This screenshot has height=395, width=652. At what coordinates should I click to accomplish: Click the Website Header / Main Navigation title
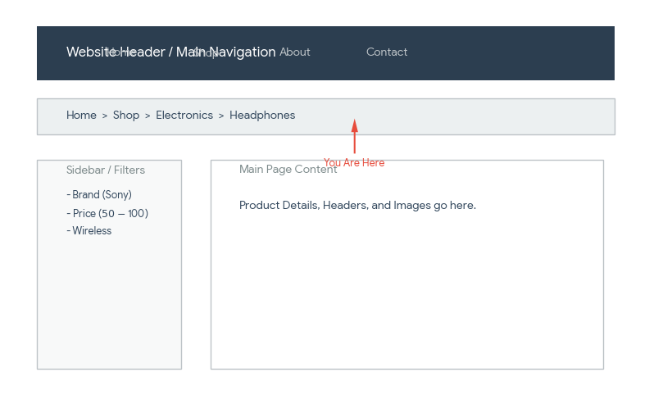[171, 52]
